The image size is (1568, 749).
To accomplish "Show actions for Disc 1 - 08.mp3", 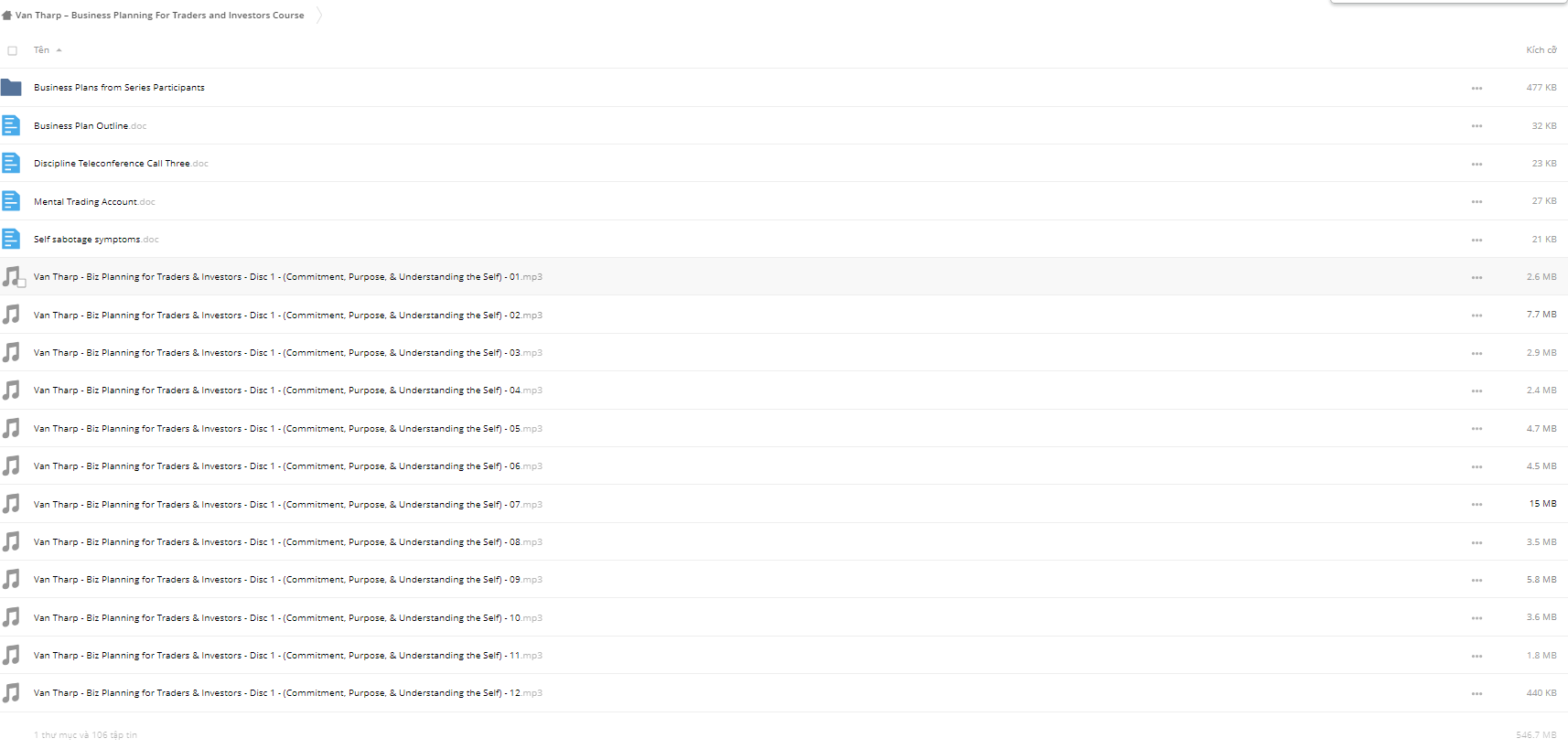I will click(1477, 543).
